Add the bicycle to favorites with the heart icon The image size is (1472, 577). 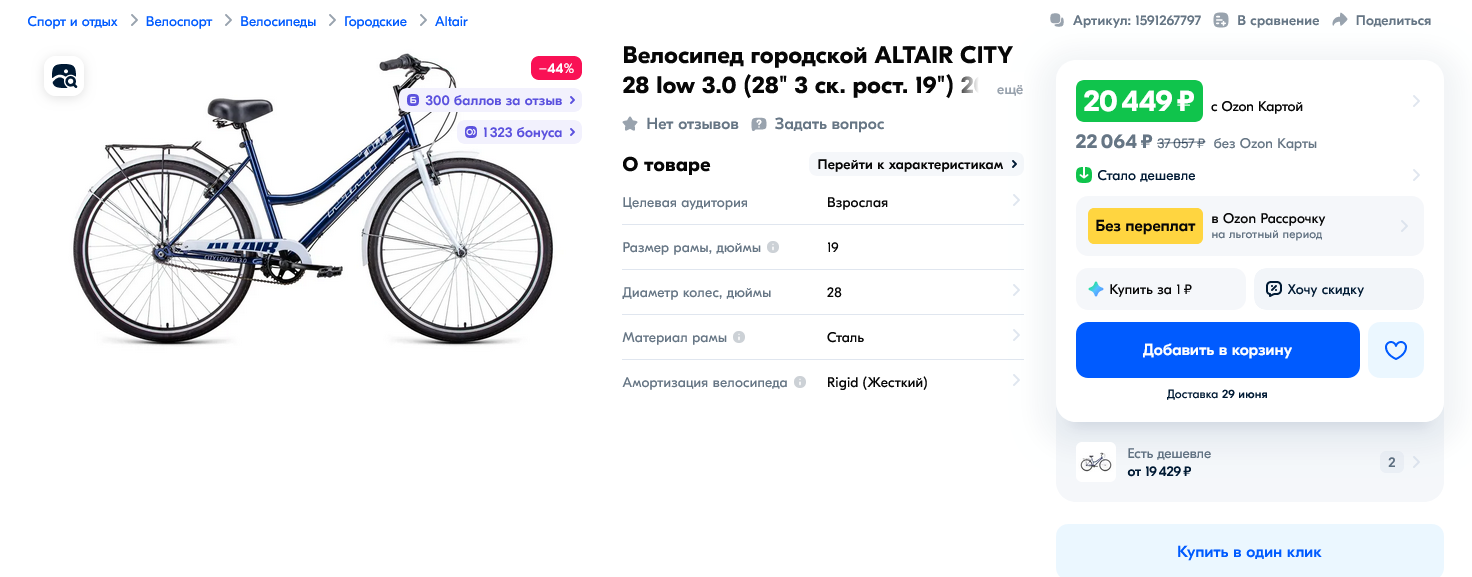tap(1396, 350)
